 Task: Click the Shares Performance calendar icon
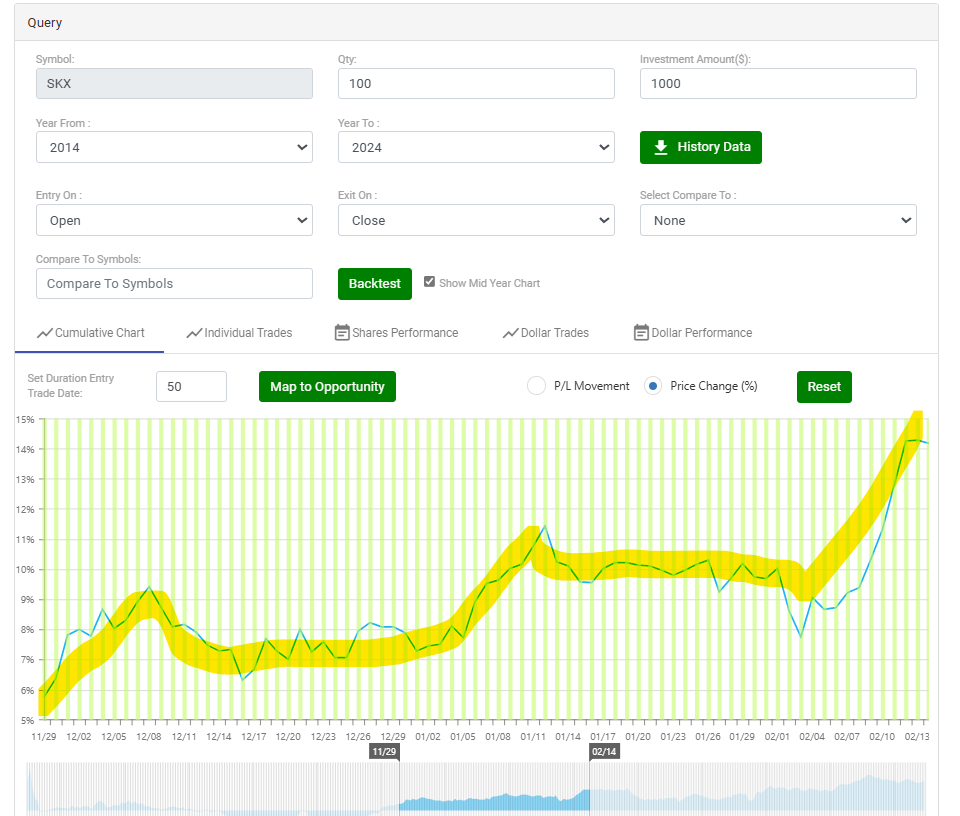342,332
